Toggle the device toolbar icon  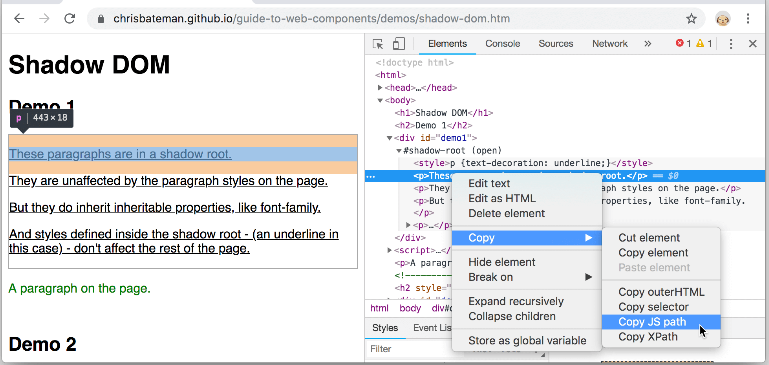pyautogui.click(x=399, y=44)
